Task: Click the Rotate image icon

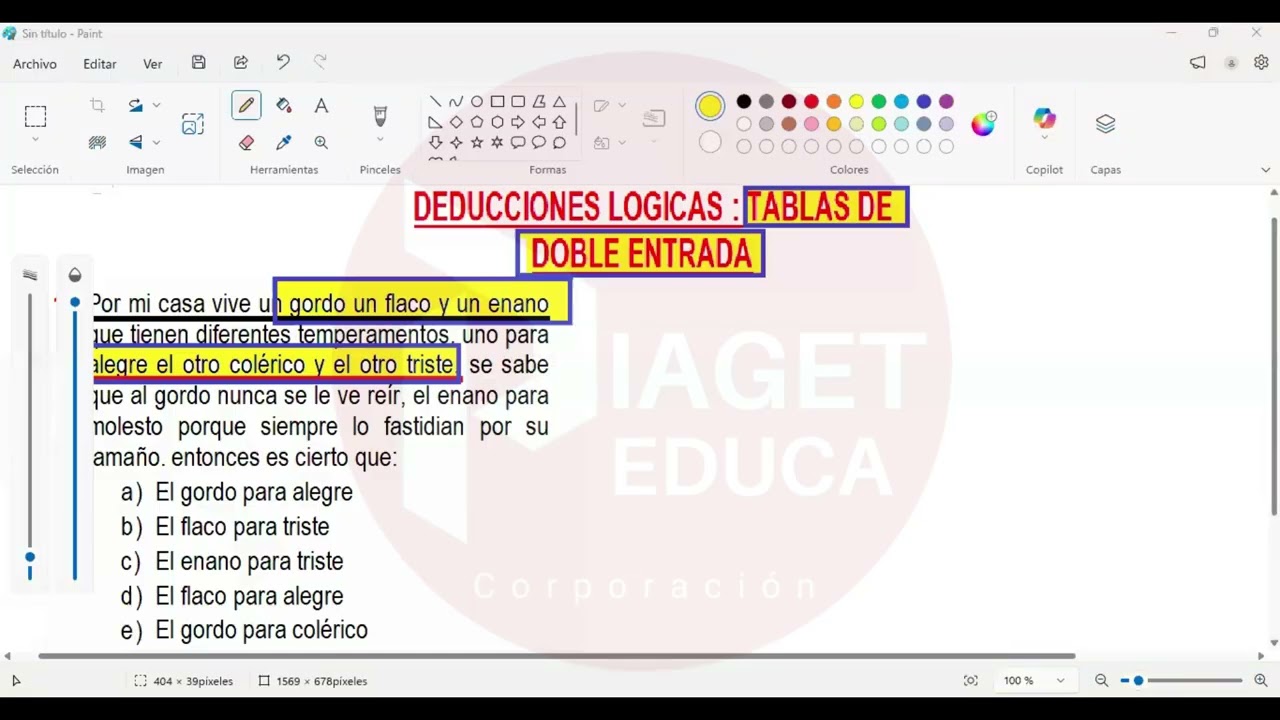Action: coord(135,105)
